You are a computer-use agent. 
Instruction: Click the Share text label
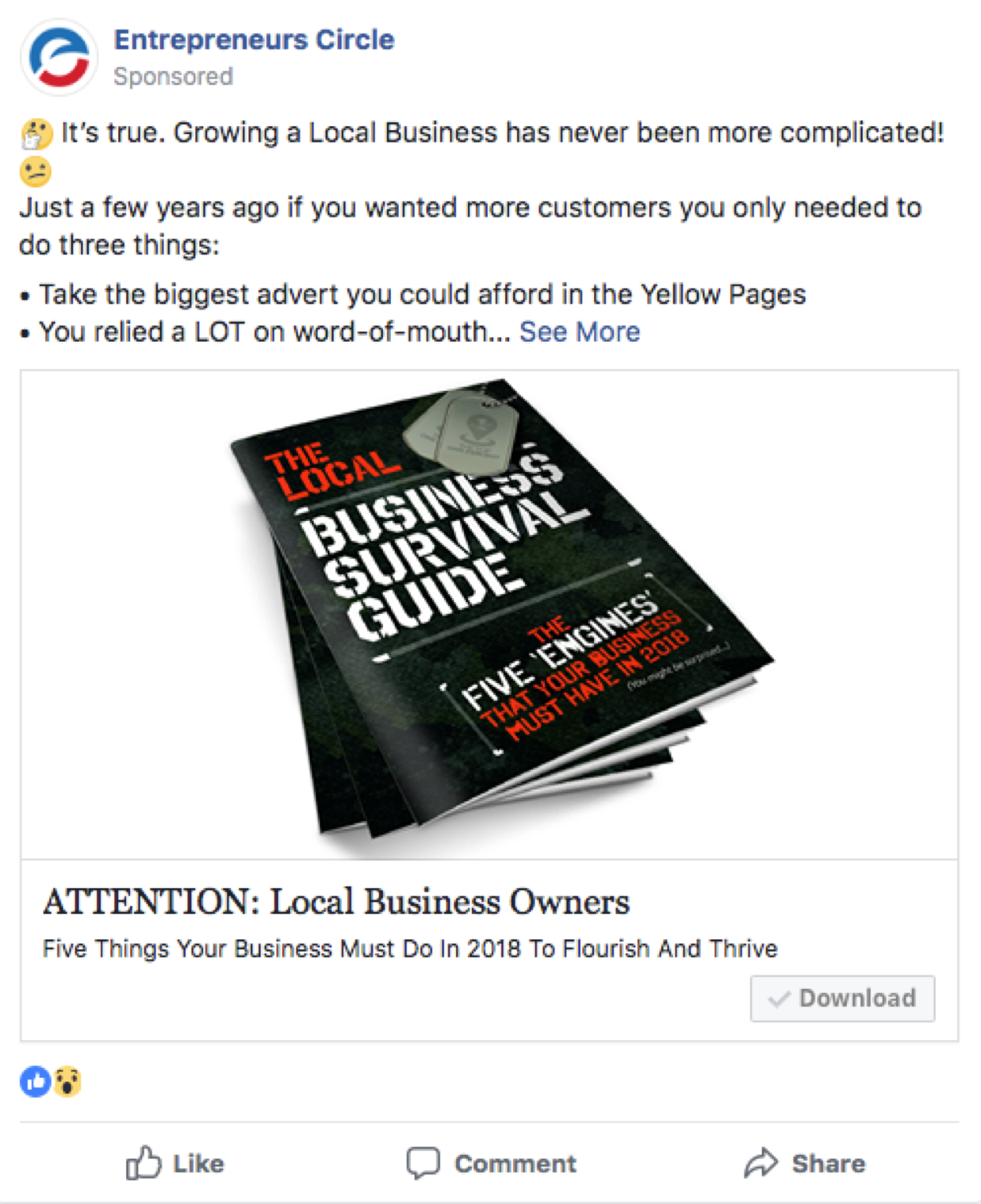click(x=829, y=1164)
